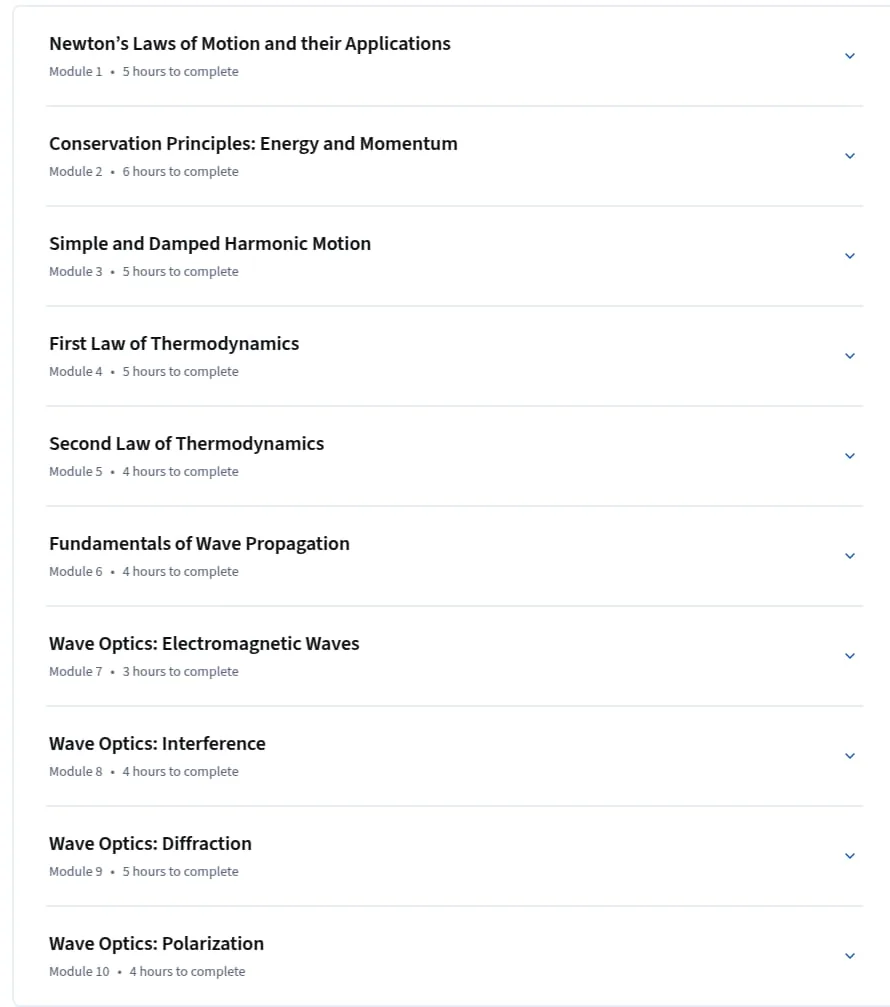The height and width of the screenshot is (1007, 890).
Task: Select Simple and Damped Harmonic Motion title
Action: (210, 244)
